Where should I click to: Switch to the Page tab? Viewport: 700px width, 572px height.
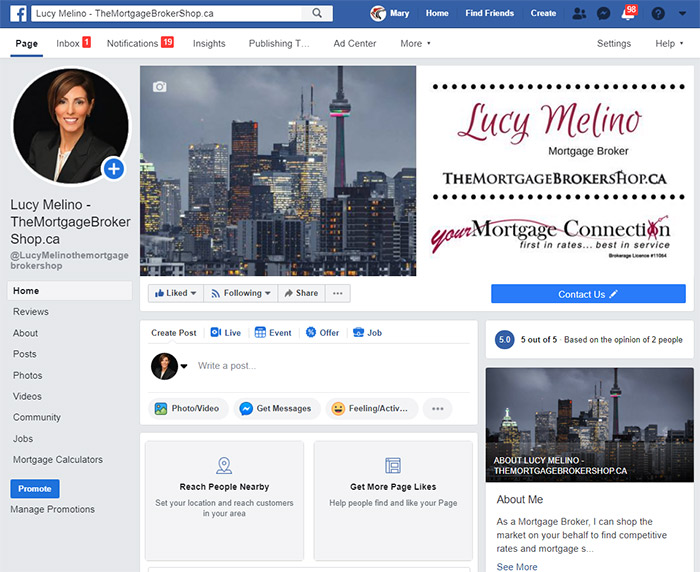pyautogui.click(x=26, y=44)
